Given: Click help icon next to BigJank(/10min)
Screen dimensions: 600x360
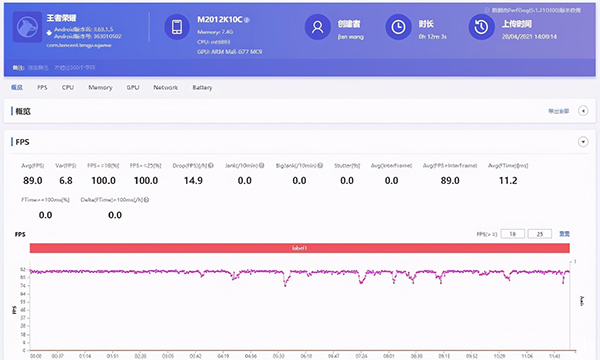Looking at the screenshot, I should tap(320, 166).
